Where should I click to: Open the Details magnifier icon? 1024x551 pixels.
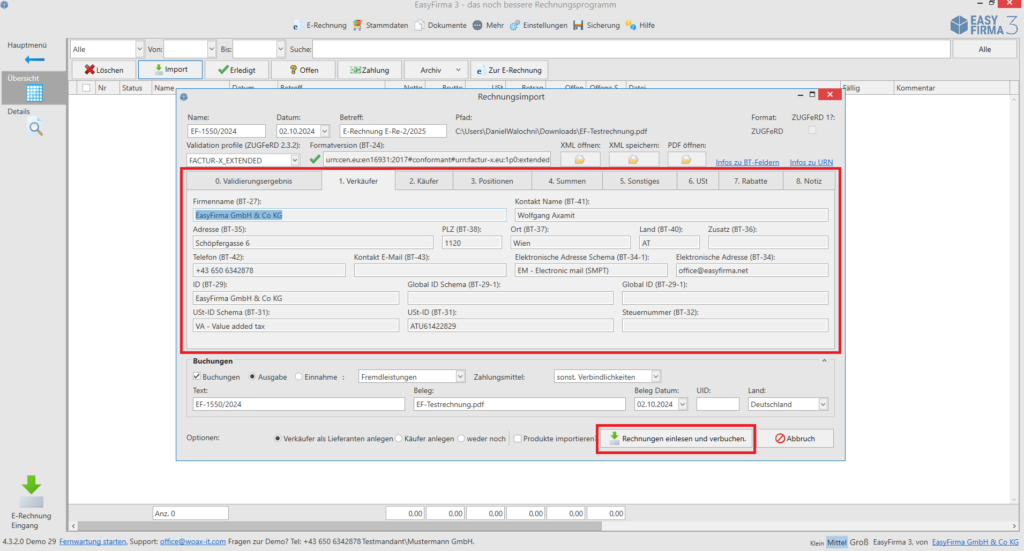[35, 128]
